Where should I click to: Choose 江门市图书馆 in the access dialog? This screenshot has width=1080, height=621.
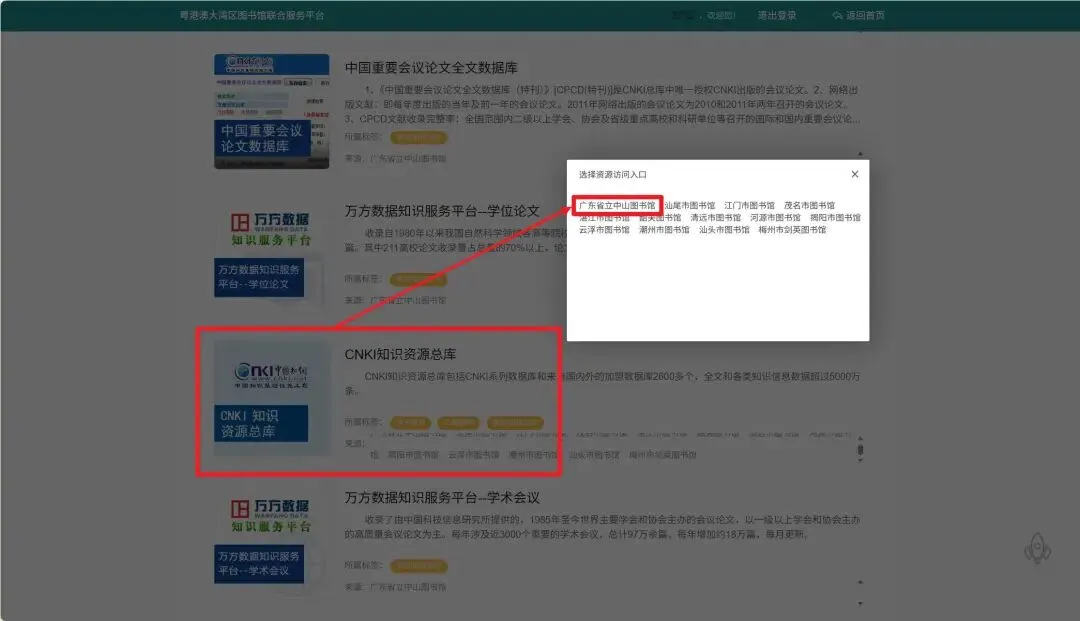[749, 205]
